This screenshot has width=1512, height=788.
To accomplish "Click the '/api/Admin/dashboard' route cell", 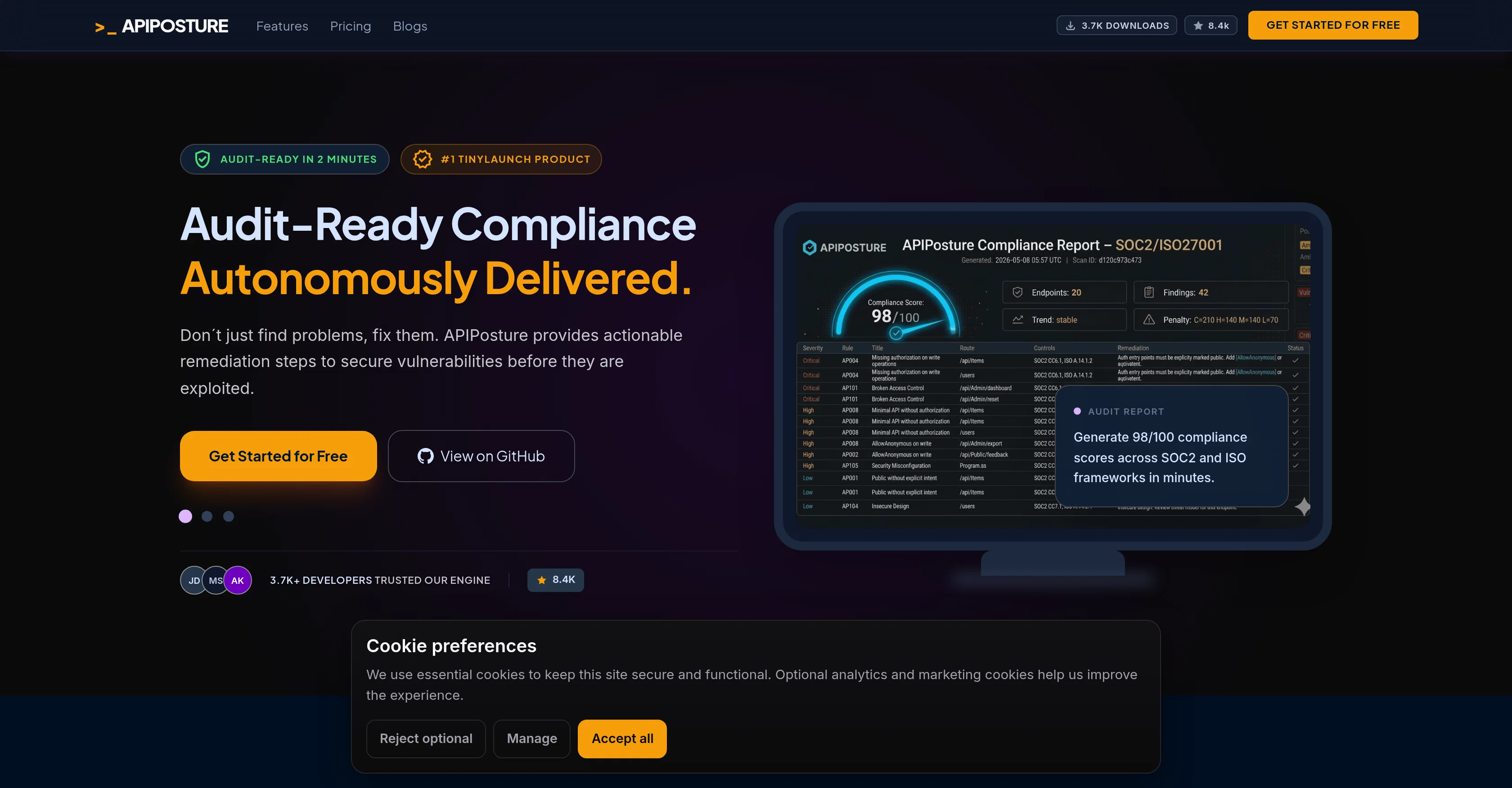I will point(985,388).
